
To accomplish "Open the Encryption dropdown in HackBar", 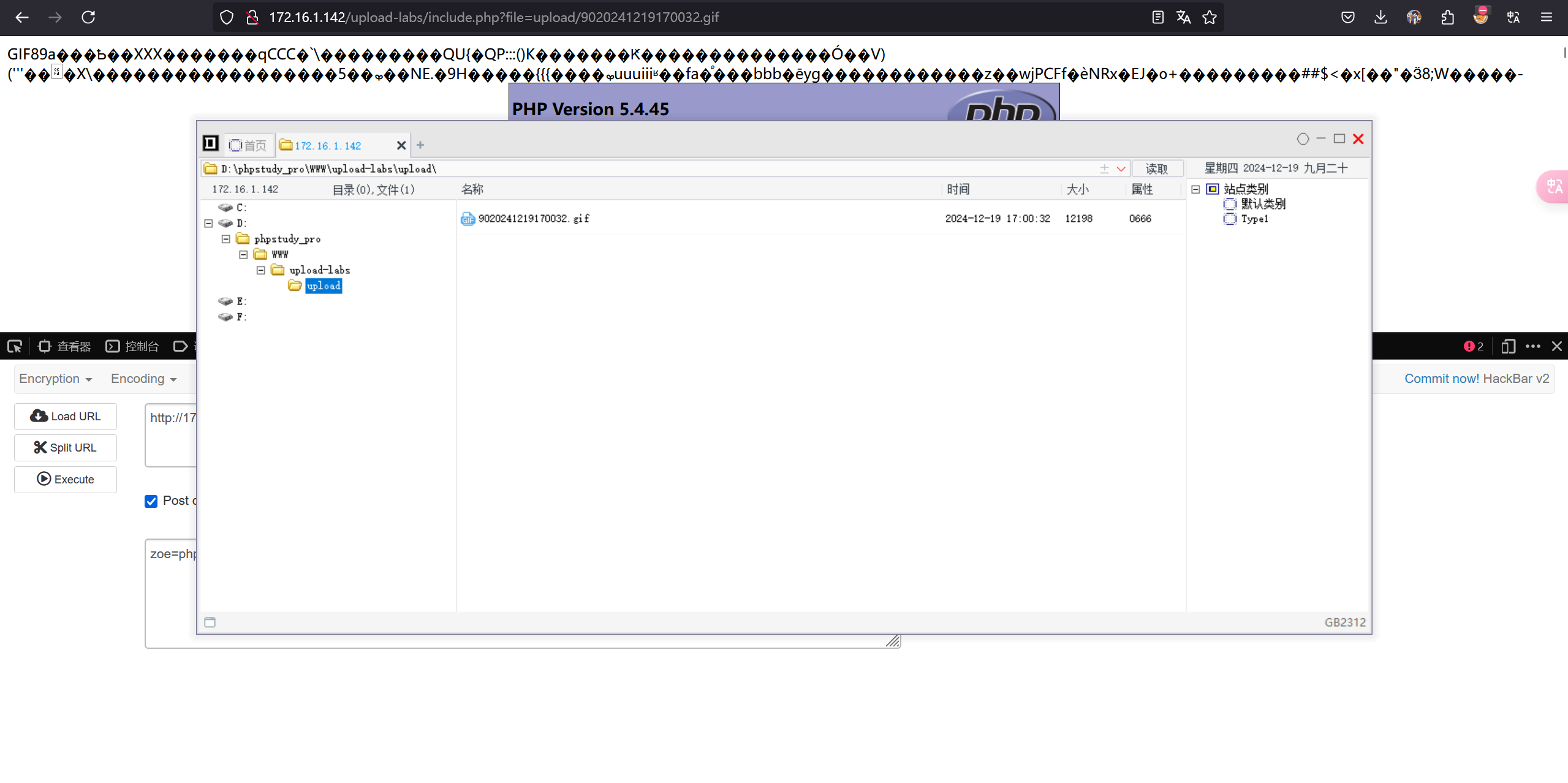I will pos(56,379).
